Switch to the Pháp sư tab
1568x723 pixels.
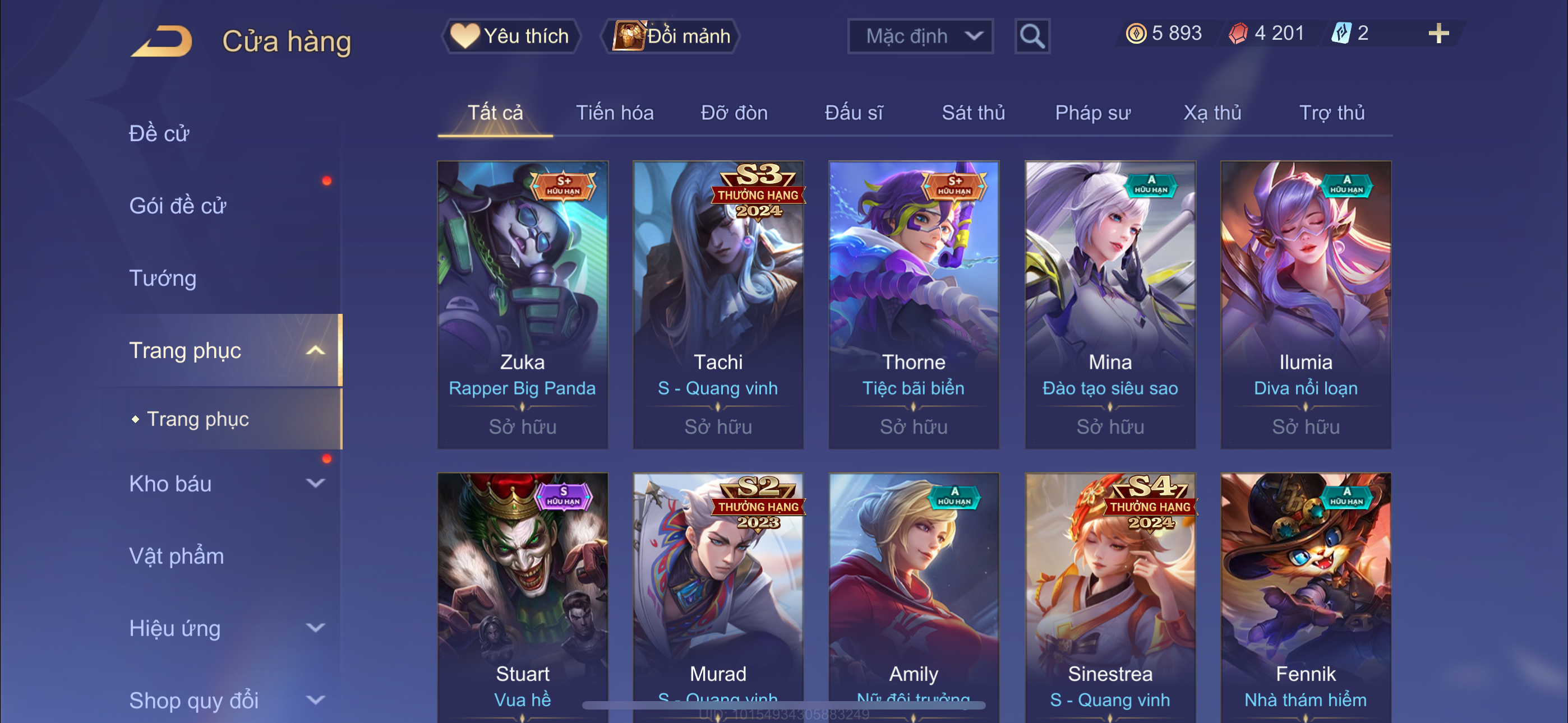(1092, 113)
